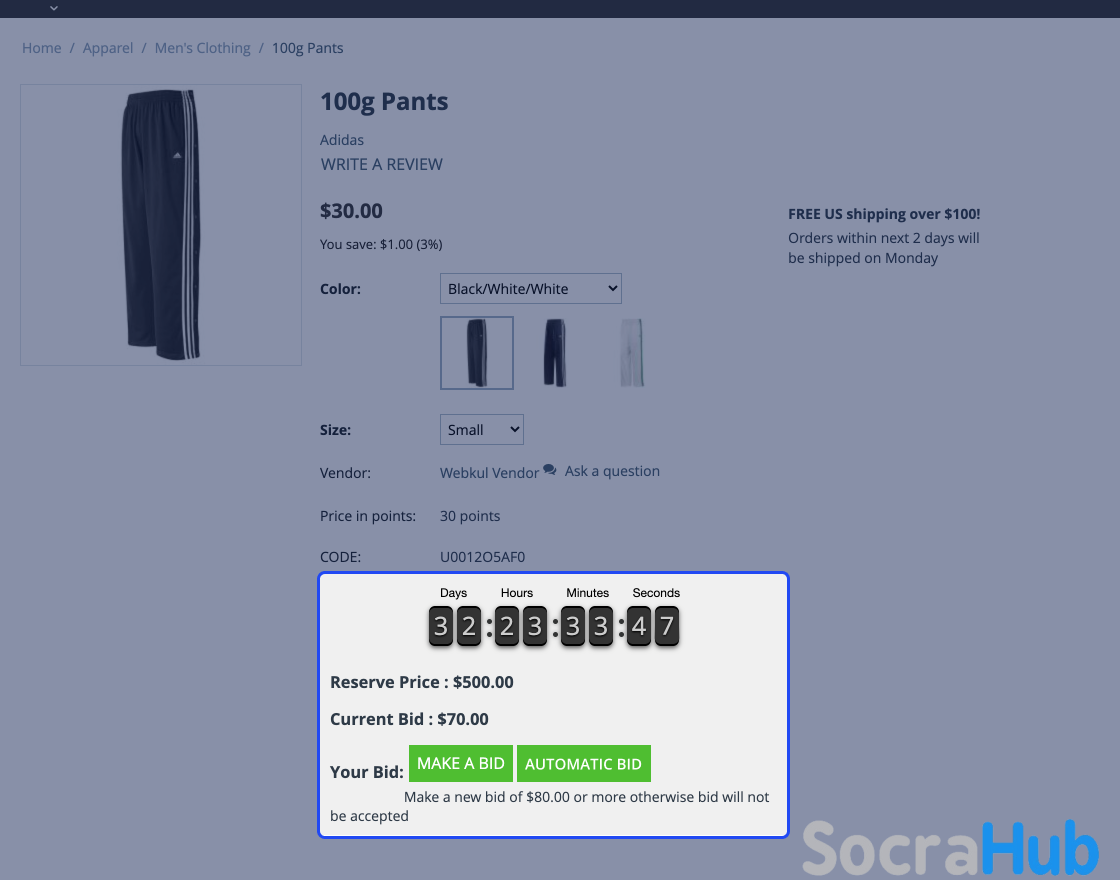The image size is (1120, 880).
Task: Click the countdown timer days digits
Action: 454,626
